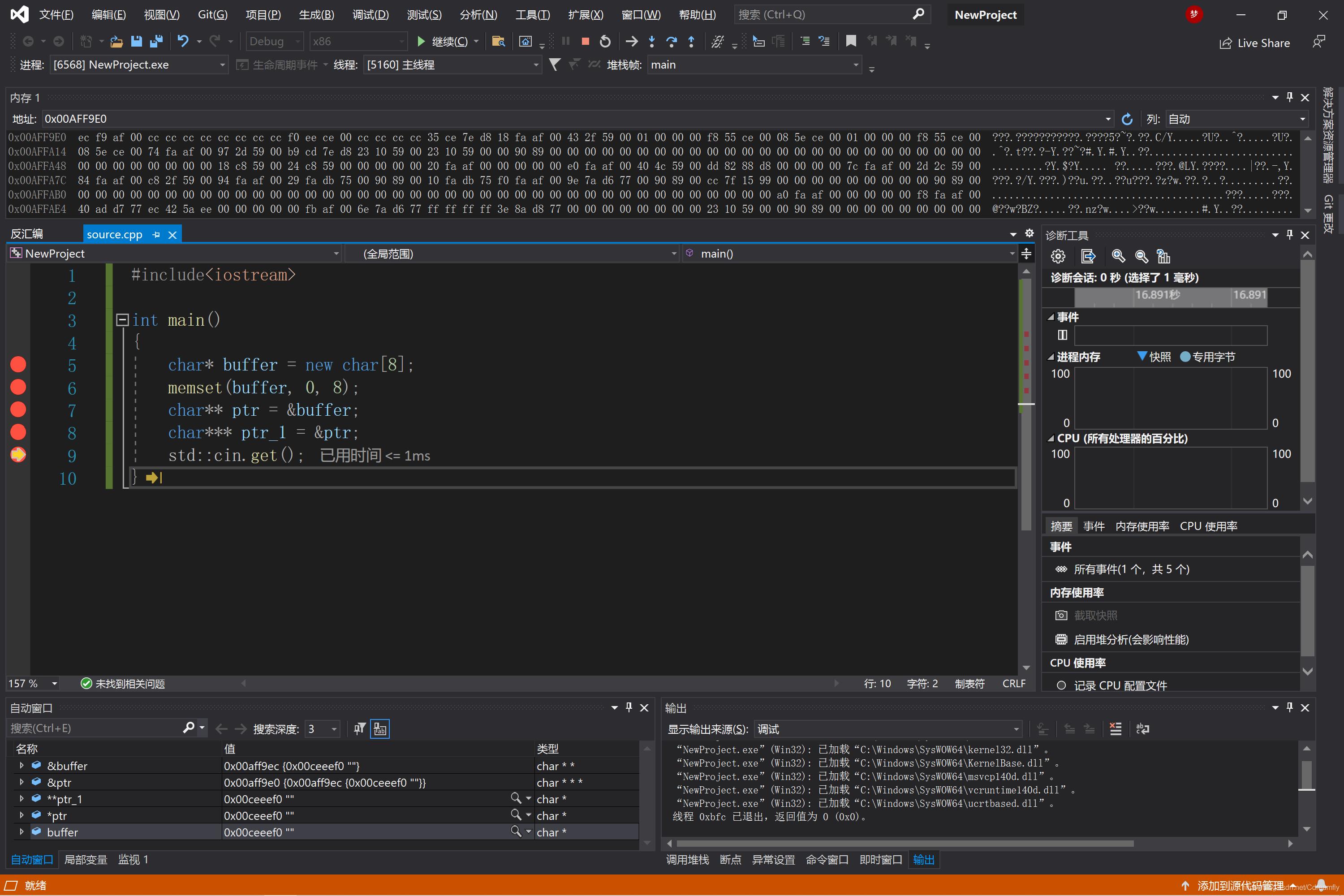This screenshot has width=1344, height=896.
Task: Open the search depth dropdown
Action: [x=323, y=728]
